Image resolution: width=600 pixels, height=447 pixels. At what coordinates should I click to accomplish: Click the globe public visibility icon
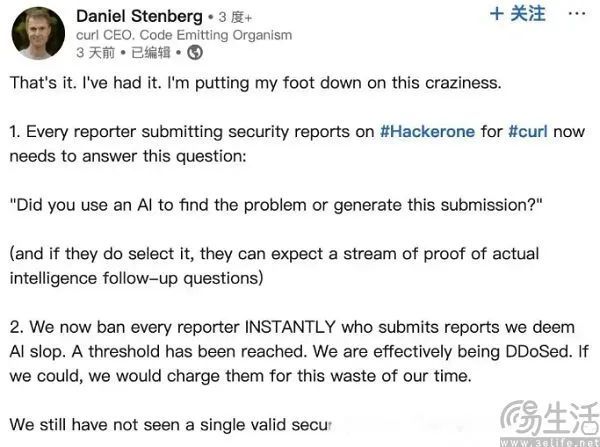coord(194,52)
